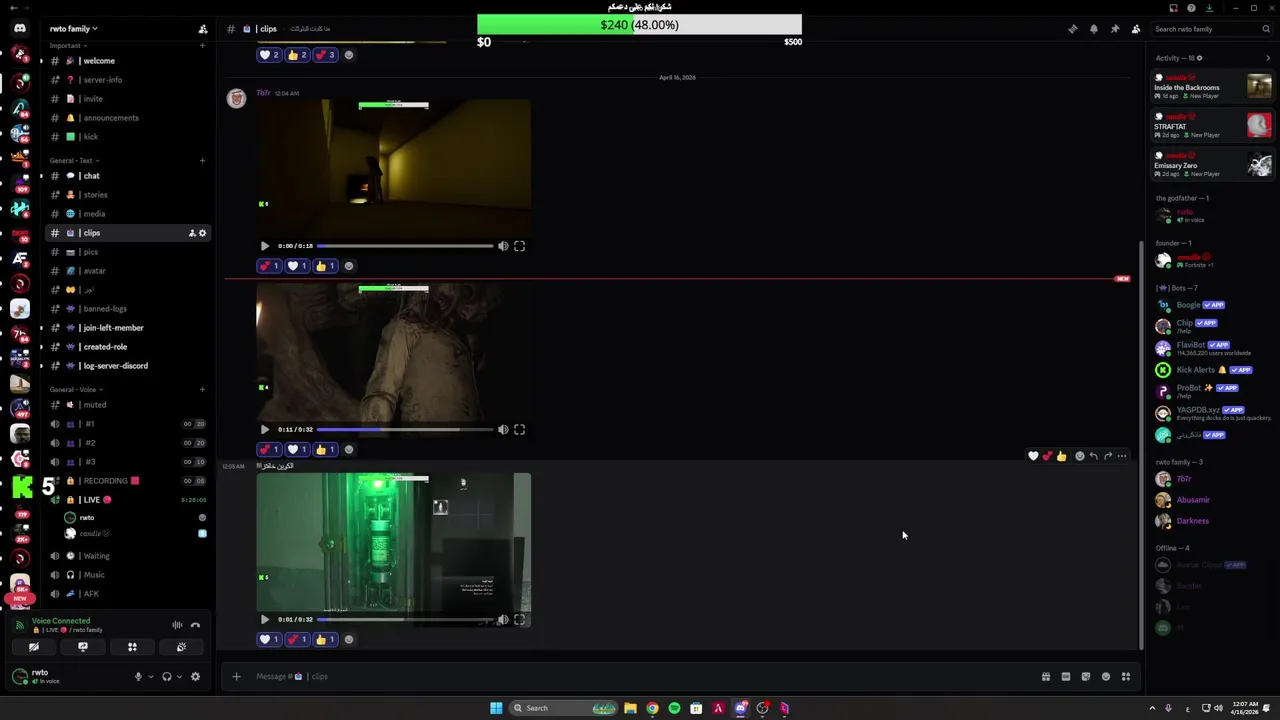Play the second video at 0:11/0:32
Viewport: 1280px width, 720px height.
coord(265,430)
